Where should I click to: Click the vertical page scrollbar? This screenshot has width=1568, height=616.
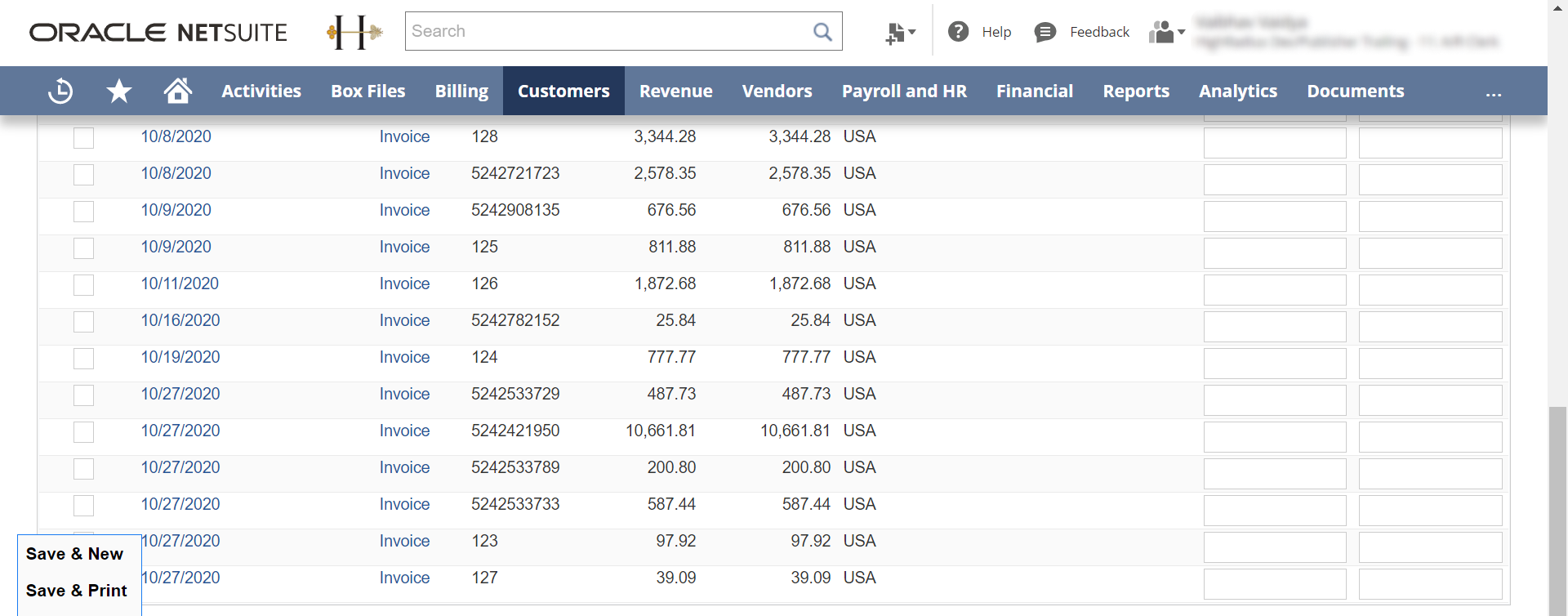[1557, 507]
